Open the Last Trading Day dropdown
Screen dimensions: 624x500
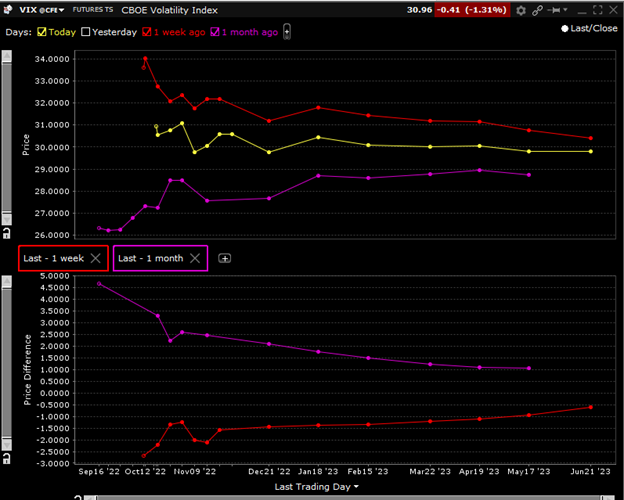click(x=316, y=487)
